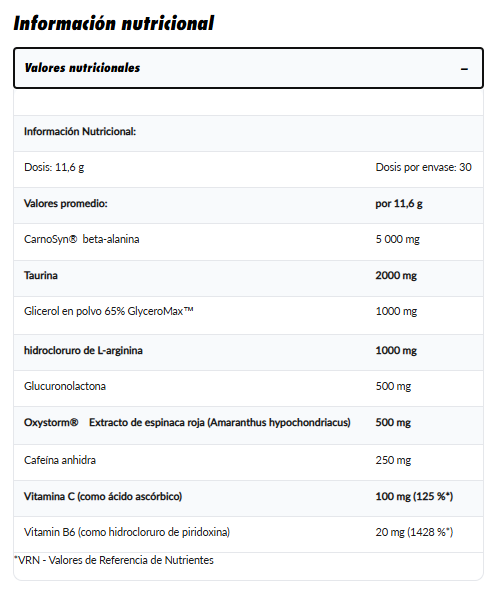Viewport: 493px width, 589px height.
Task: Click the Dosis: 11,6 g text
Action: (x=54, y=167)
